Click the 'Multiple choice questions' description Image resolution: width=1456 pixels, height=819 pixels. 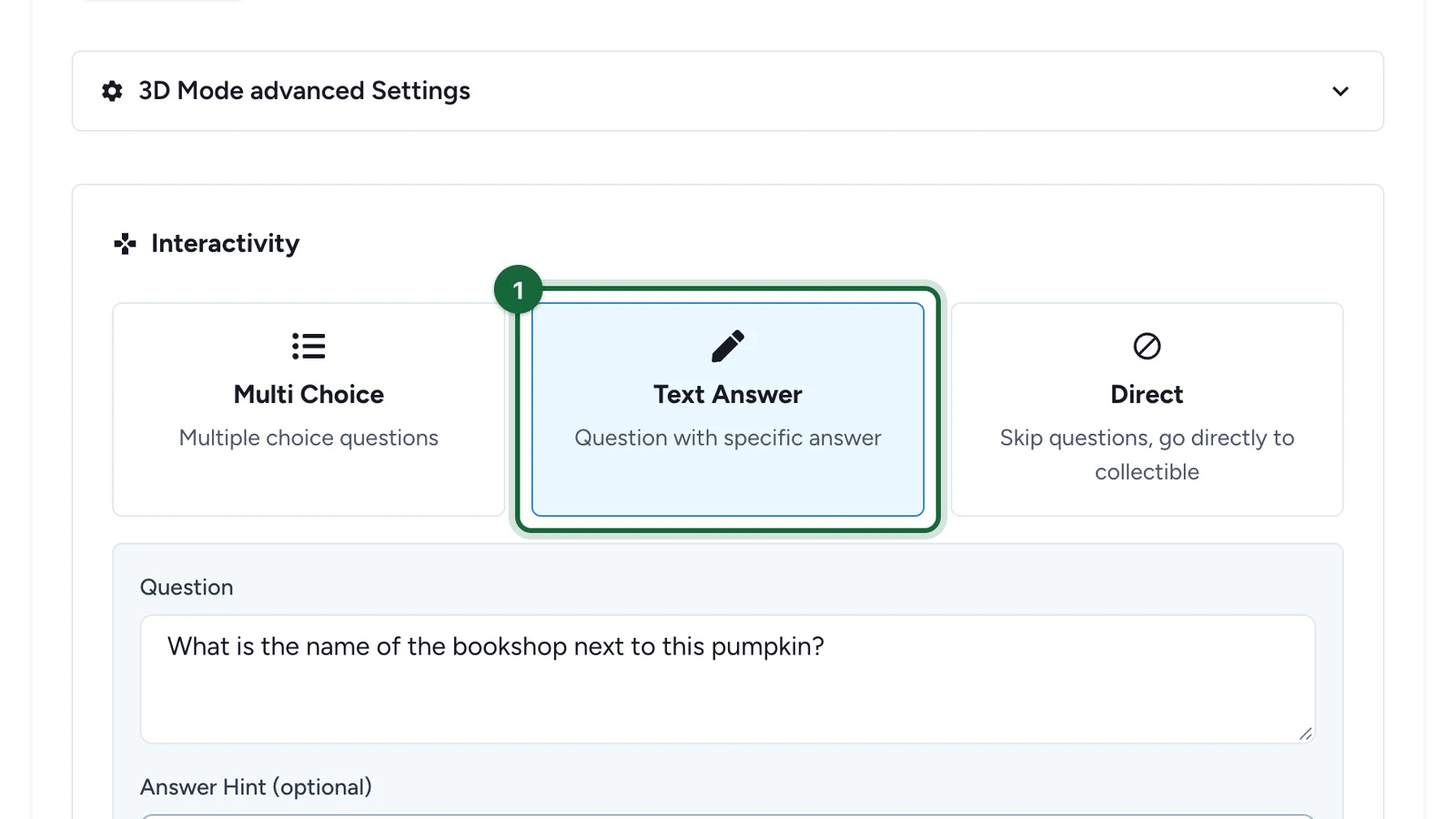308,438
